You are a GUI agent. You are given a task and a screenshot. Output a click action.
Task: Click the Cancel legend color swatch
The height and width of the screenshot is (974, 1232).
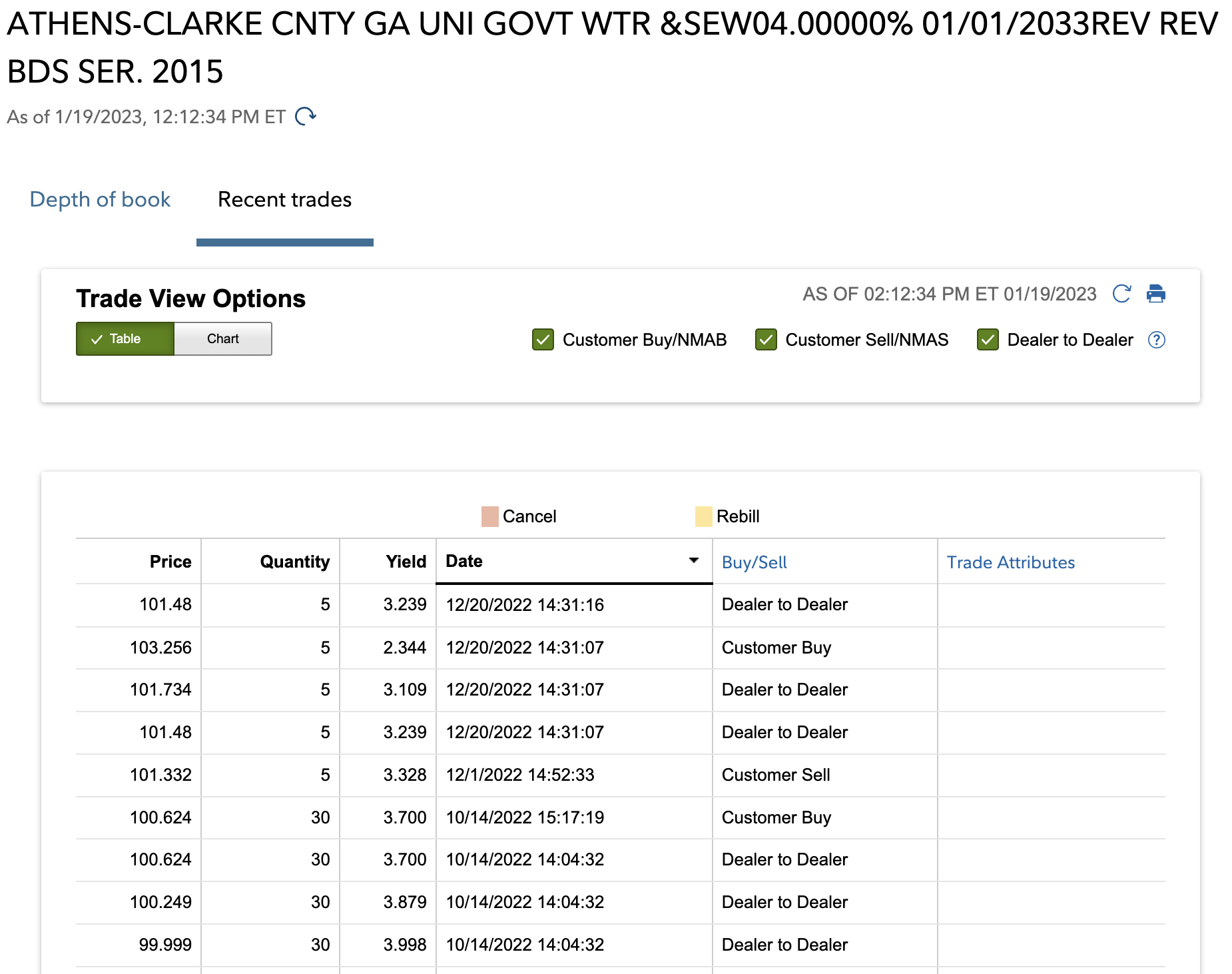(489, 516)
